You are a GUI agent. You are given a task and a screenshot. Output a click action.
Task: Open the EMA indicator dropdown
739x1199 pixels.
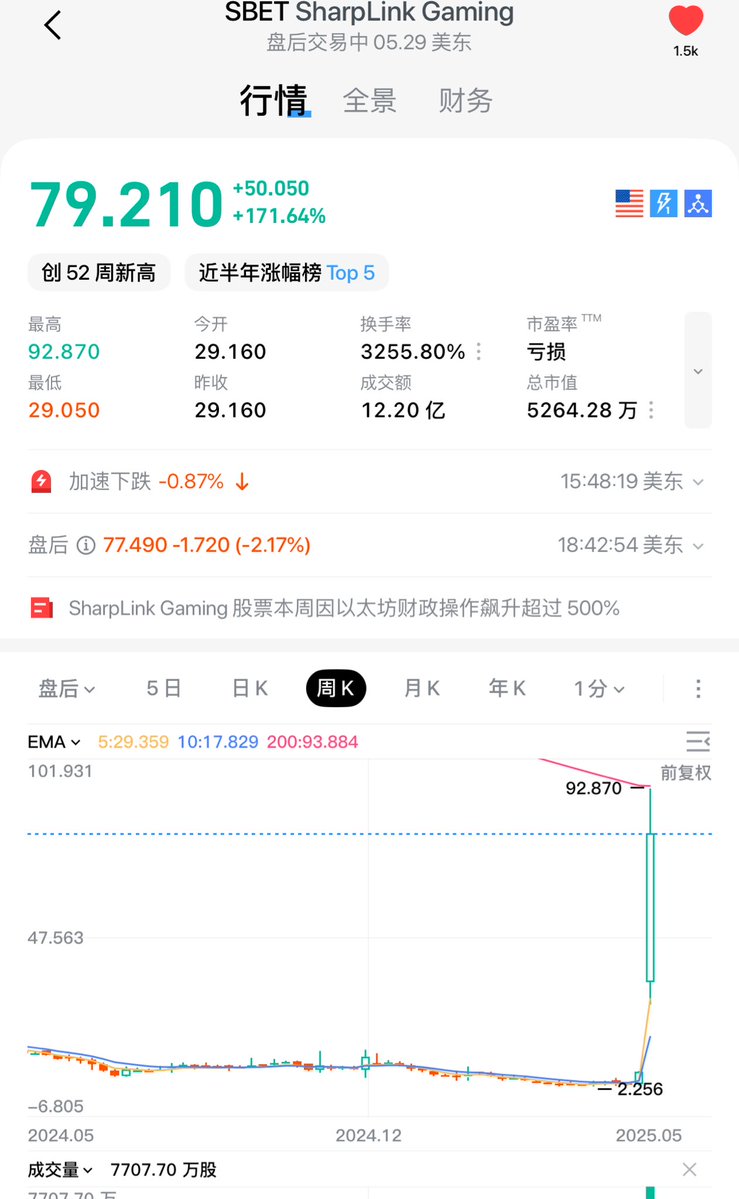coord(54,742)
